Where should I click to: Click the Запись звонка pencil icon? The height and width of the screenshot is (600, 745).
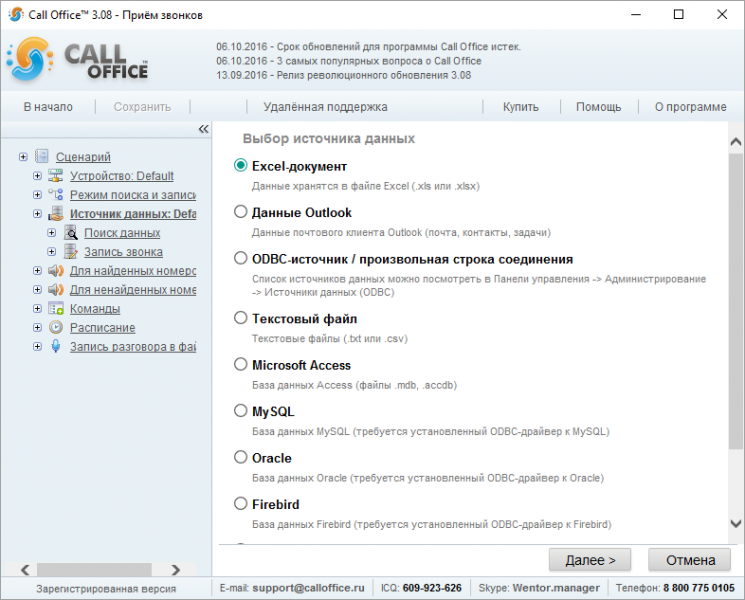(70, 251)
